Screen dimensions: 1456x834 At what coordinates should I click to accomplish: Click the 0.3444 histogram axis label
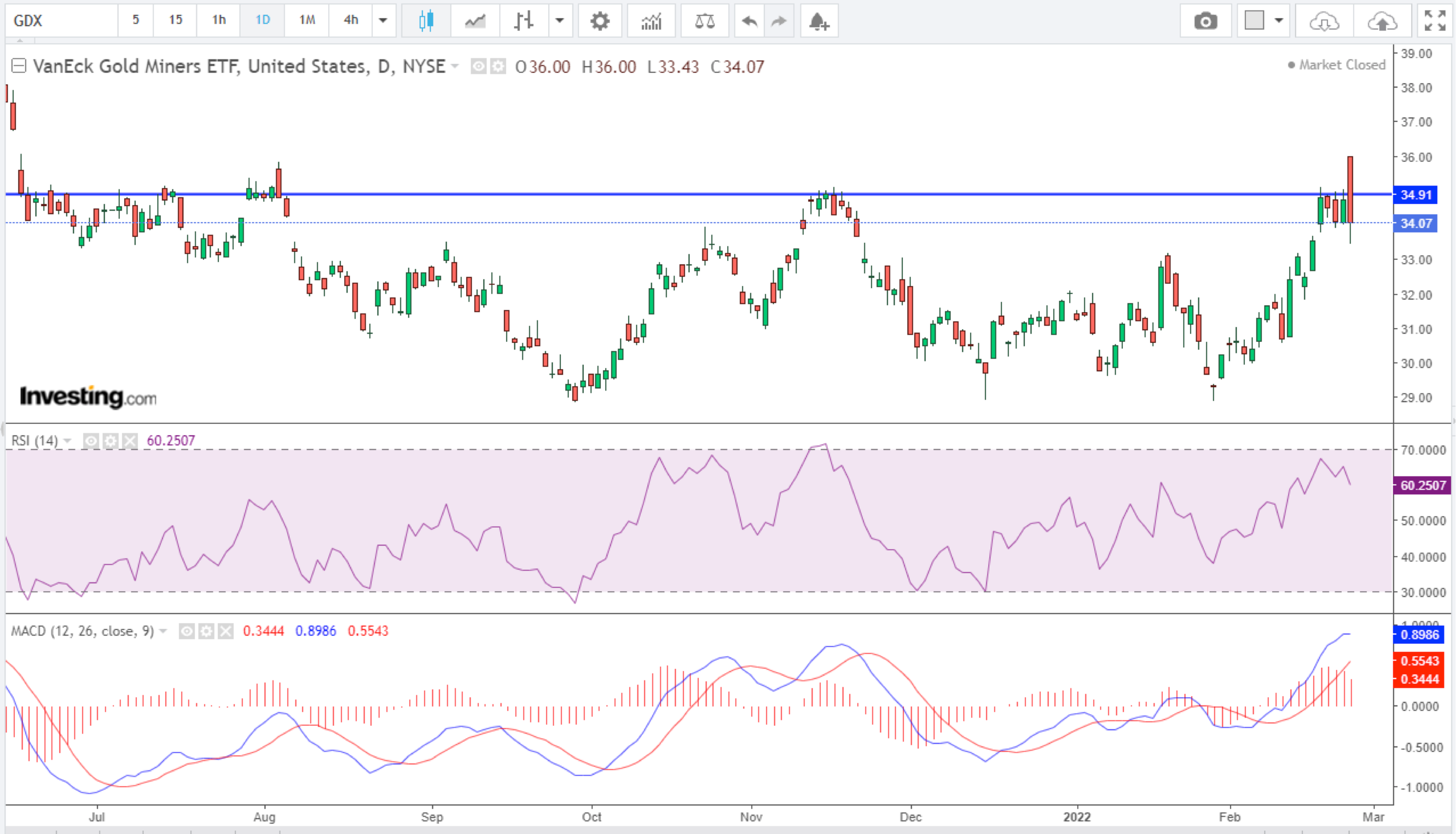coord(1419,679)
